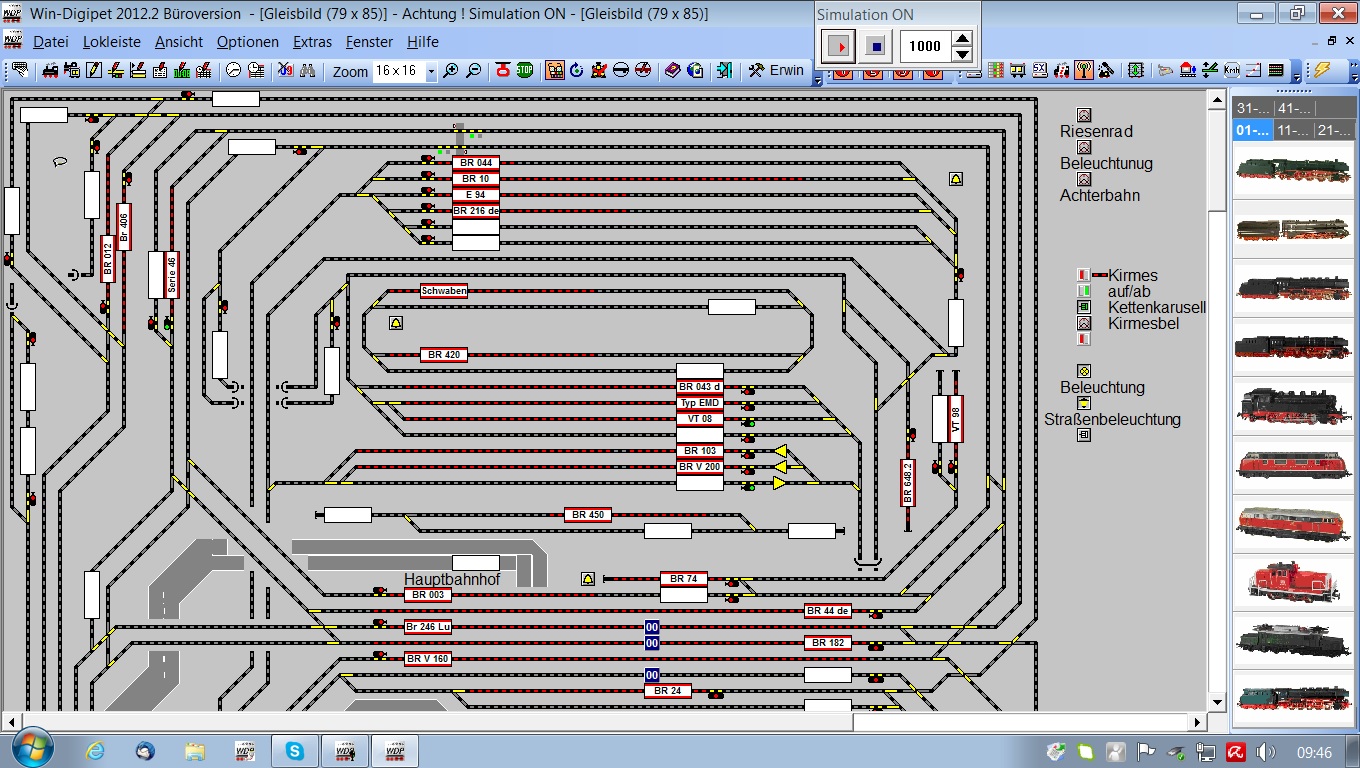The height and width of the screenshot is (768, 1360).
Task: Toggle the yellow Beleuchtung symbol above Straßenbeleuchtung
Action: point(1084,371)
